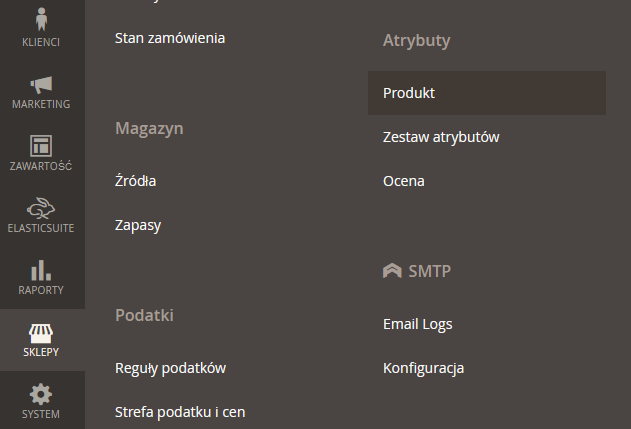The image size is (631, 429).
Task: Open the Zawartość layout icon
Action: coord(41,146)
